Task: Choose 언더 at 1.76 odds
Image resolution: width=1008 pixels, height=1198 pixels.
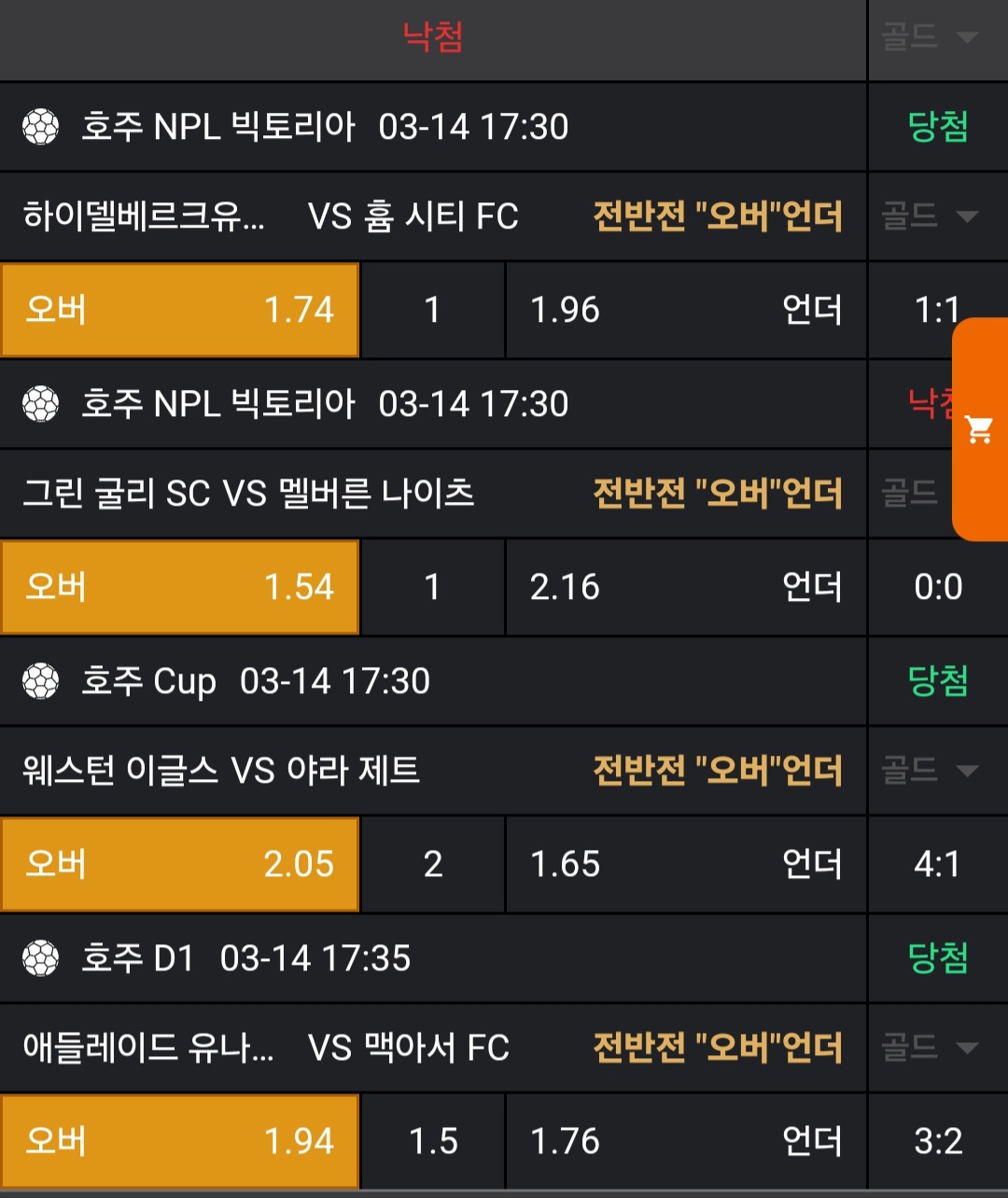Action: [686, 1141]
